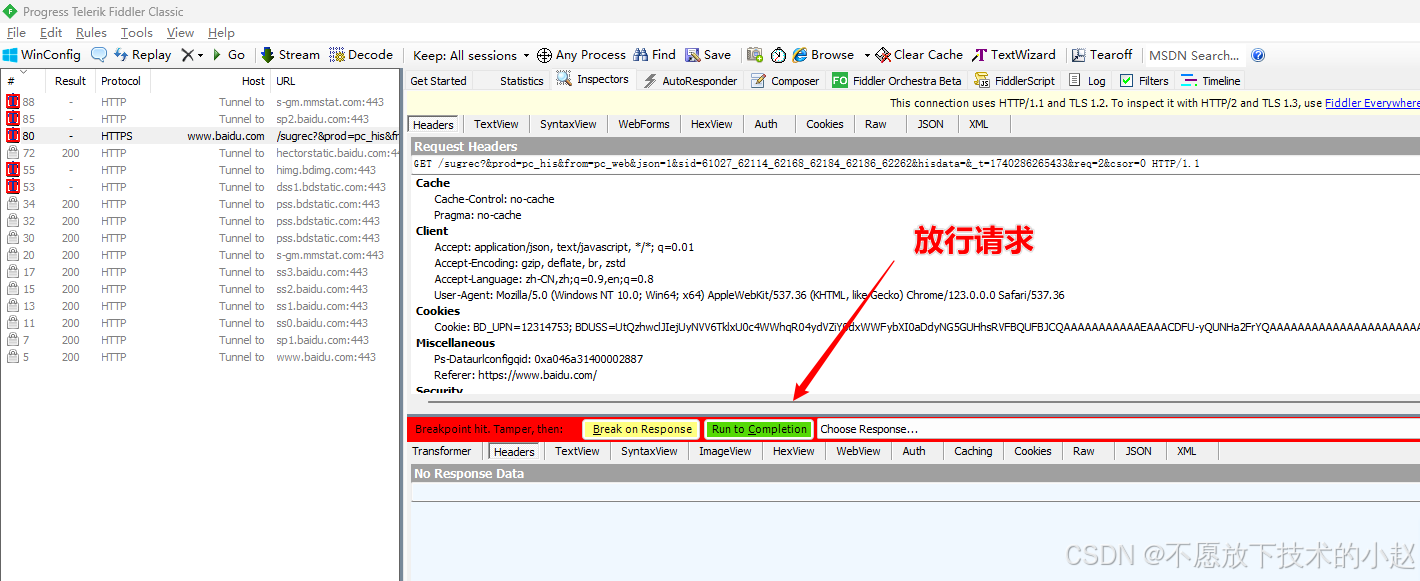Click Tearoff in the toolbar
Screen dimensions: 1420x581
[1102, 55]
